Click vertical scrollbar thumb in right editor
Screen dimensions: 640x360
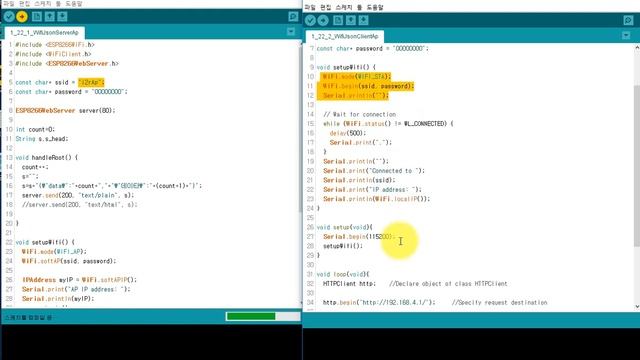pos(637,165)
